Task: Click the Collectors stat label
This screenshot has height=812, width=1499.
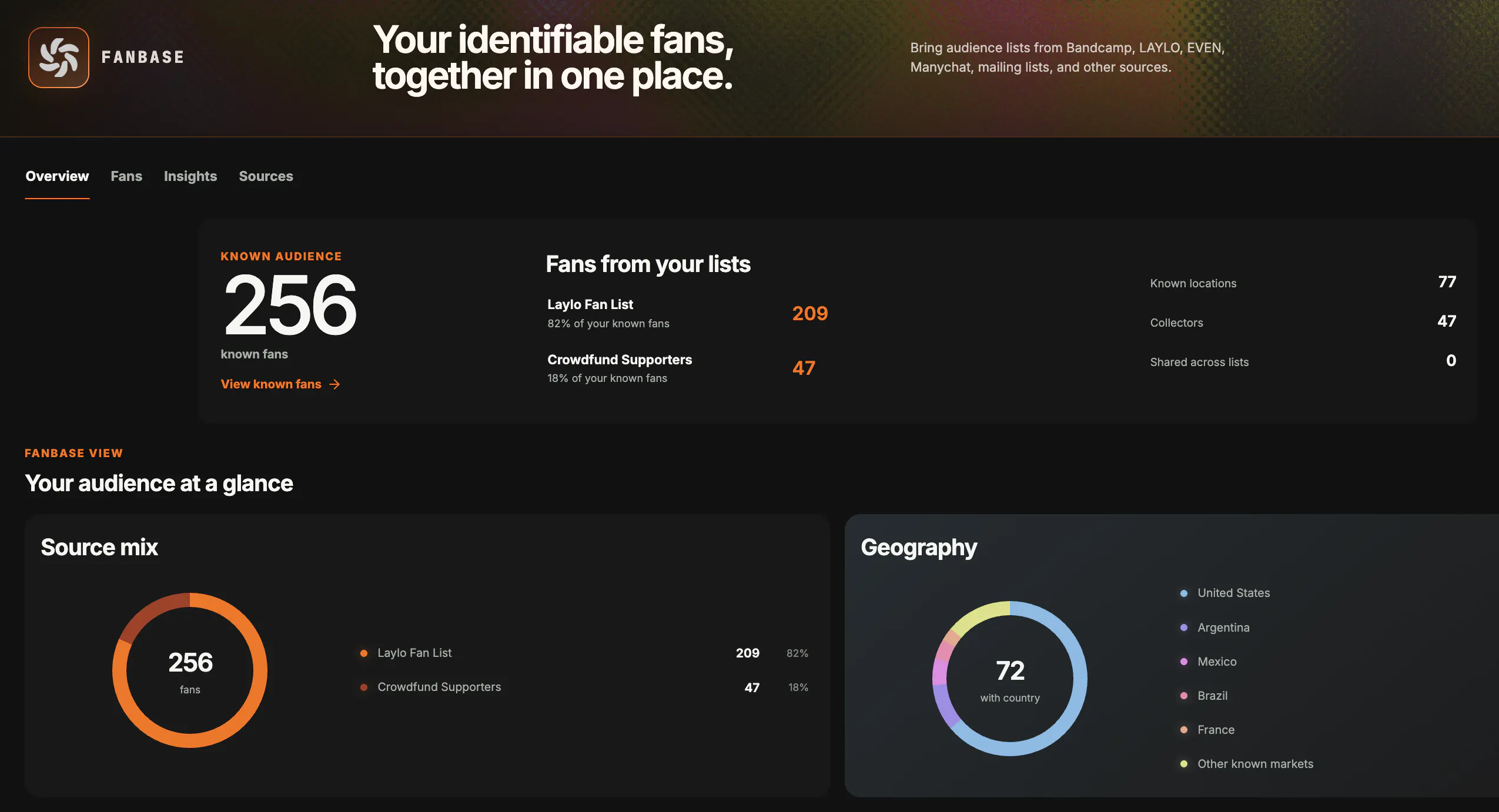Action: (x=1177, y=323)
